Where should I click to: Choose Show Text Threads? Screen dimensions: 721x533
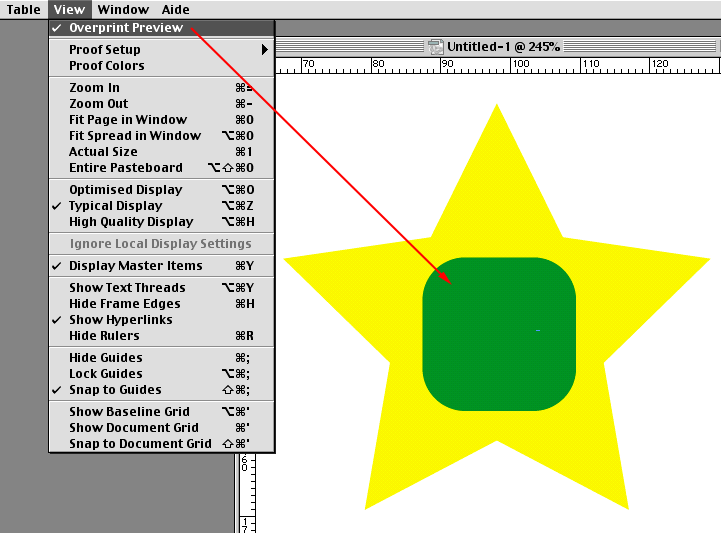[162, 287]
